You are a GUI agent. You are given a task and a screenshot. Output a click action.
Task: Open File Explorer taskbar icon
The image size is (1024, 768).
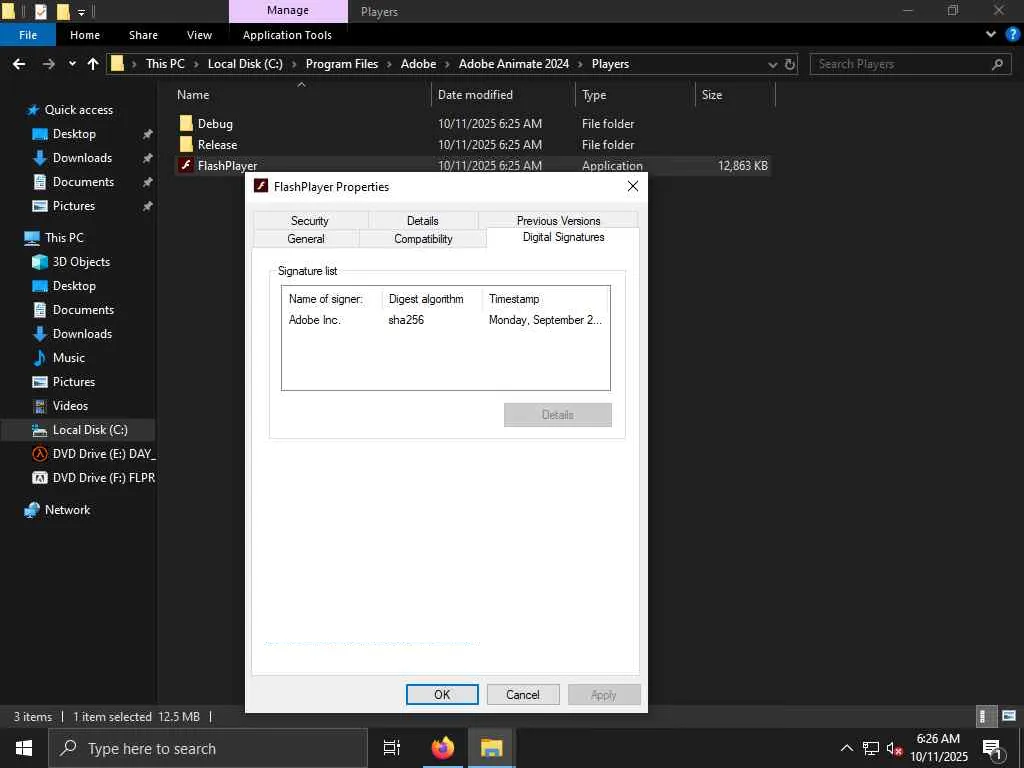tap(491, 748)
